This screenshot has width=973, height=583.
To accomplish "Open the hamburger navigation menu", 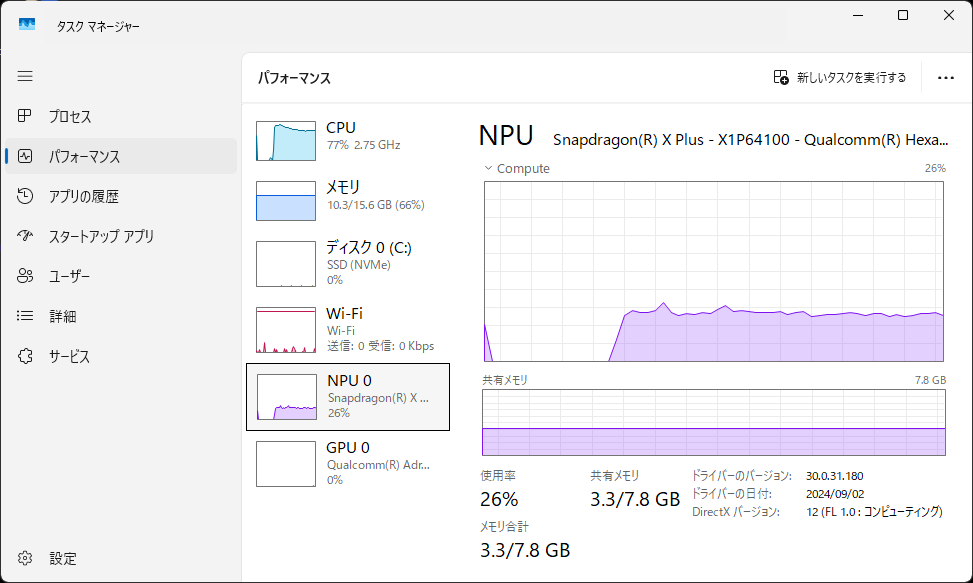I will 25,76.
